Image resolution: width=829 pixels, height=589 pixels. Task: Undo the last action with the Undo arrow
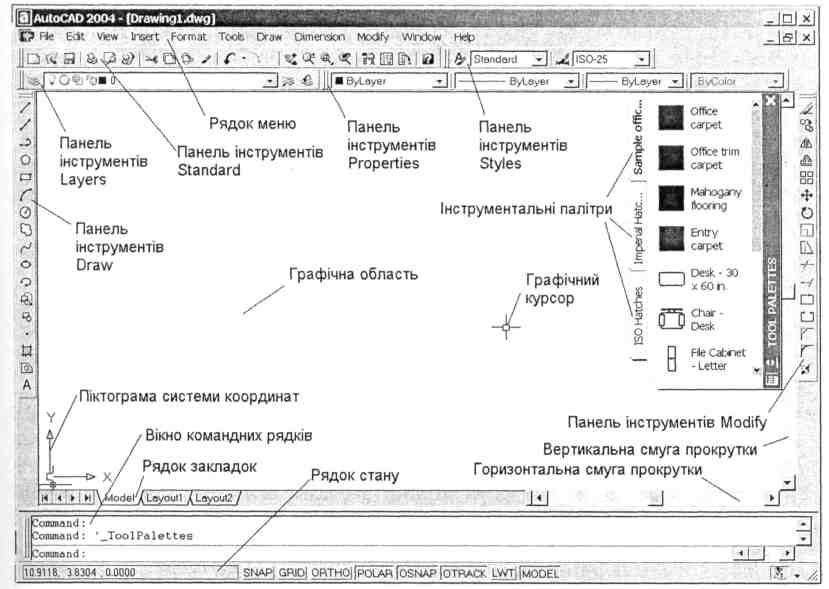point(229,59)
